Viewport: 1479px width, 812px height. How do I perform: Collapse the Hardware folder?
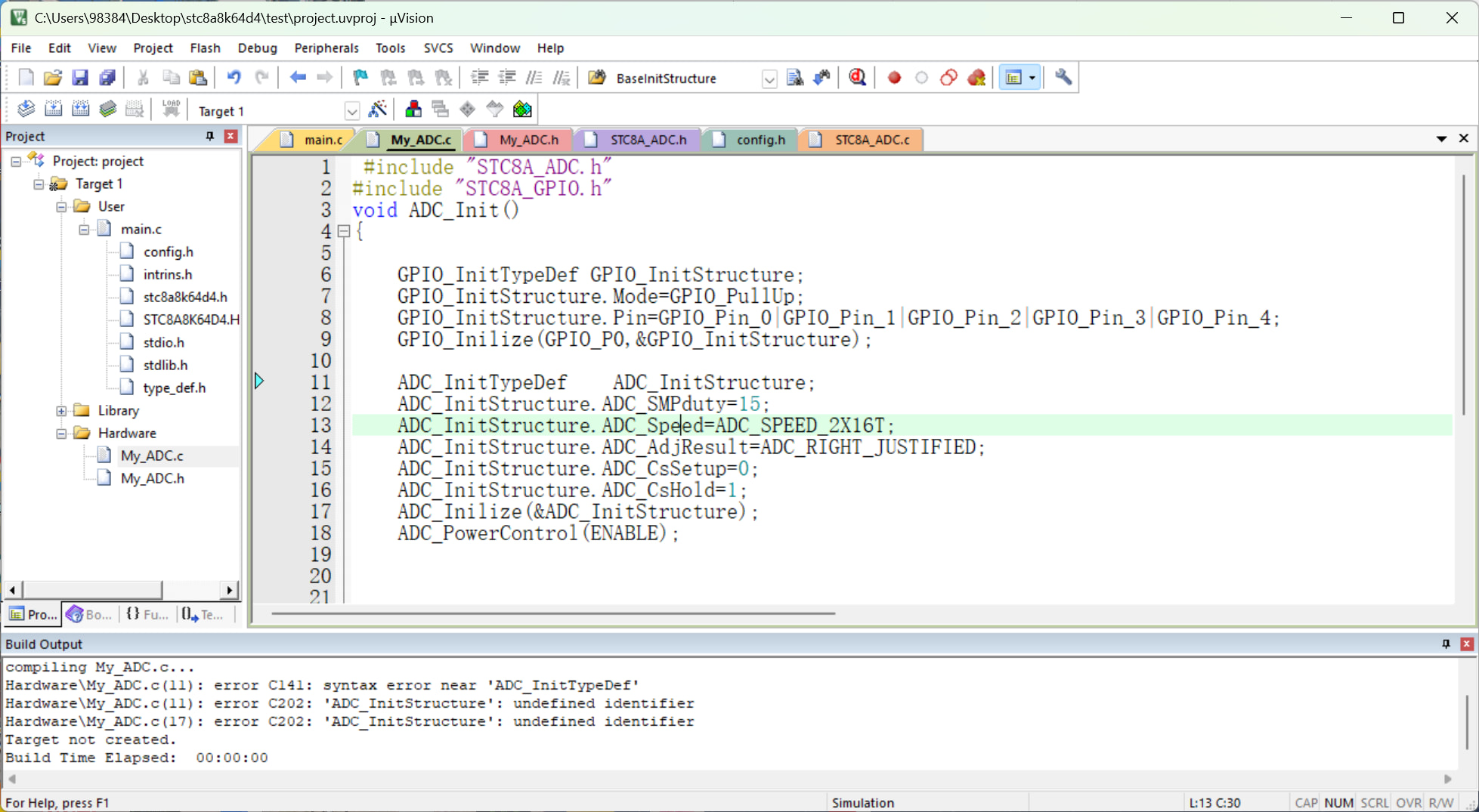pyautogui.click(x=61, y=434)
